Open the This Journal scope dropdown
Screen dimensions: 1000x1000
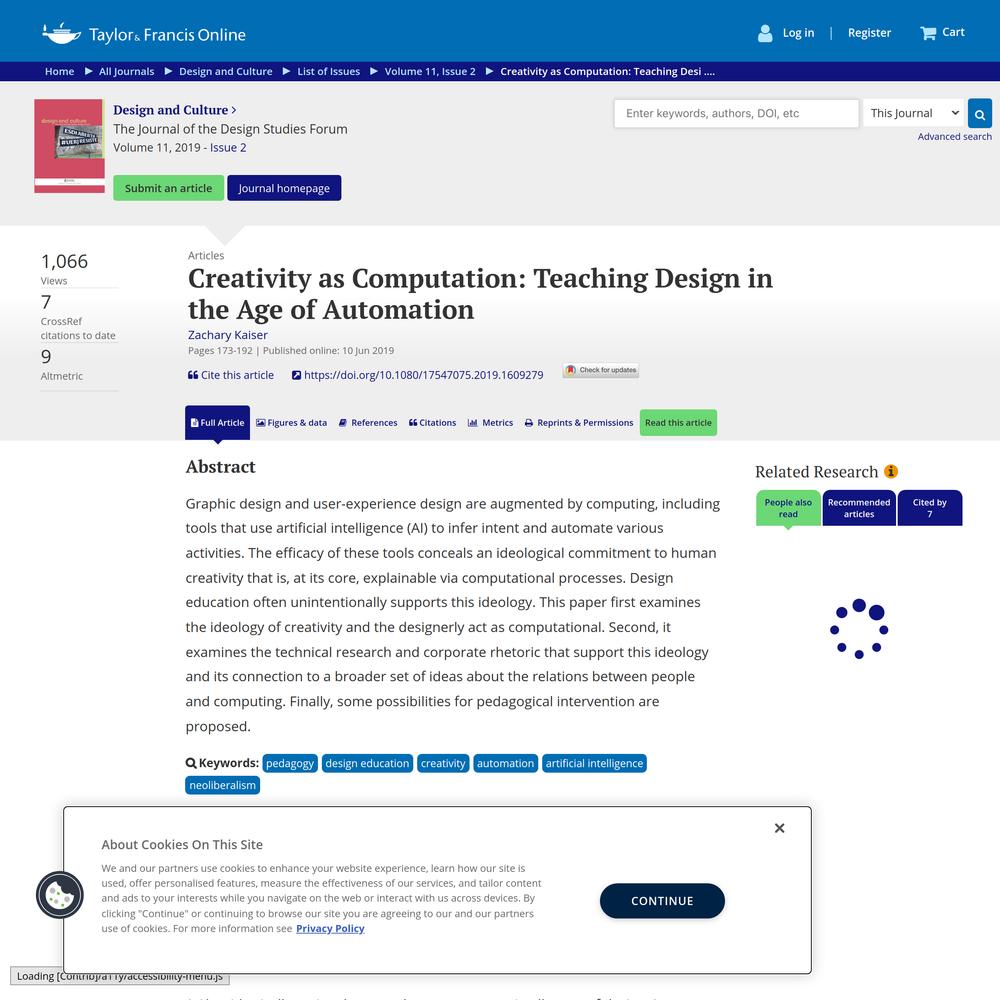click(914, 113)
